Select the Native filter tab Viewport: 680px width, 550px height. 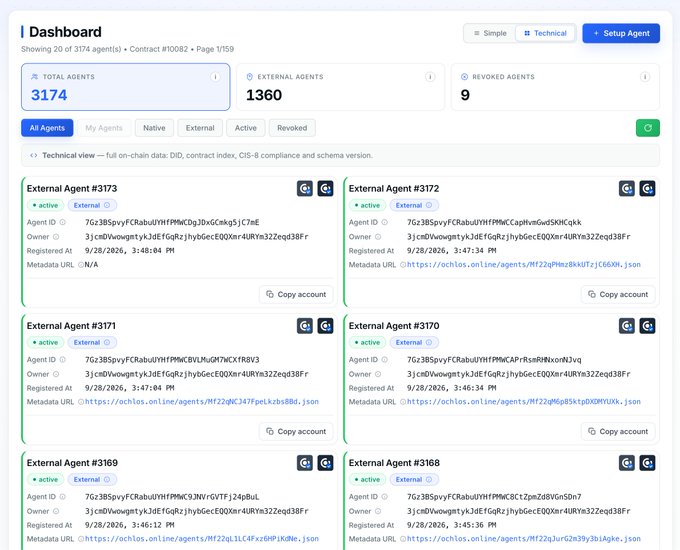[154, 128]
